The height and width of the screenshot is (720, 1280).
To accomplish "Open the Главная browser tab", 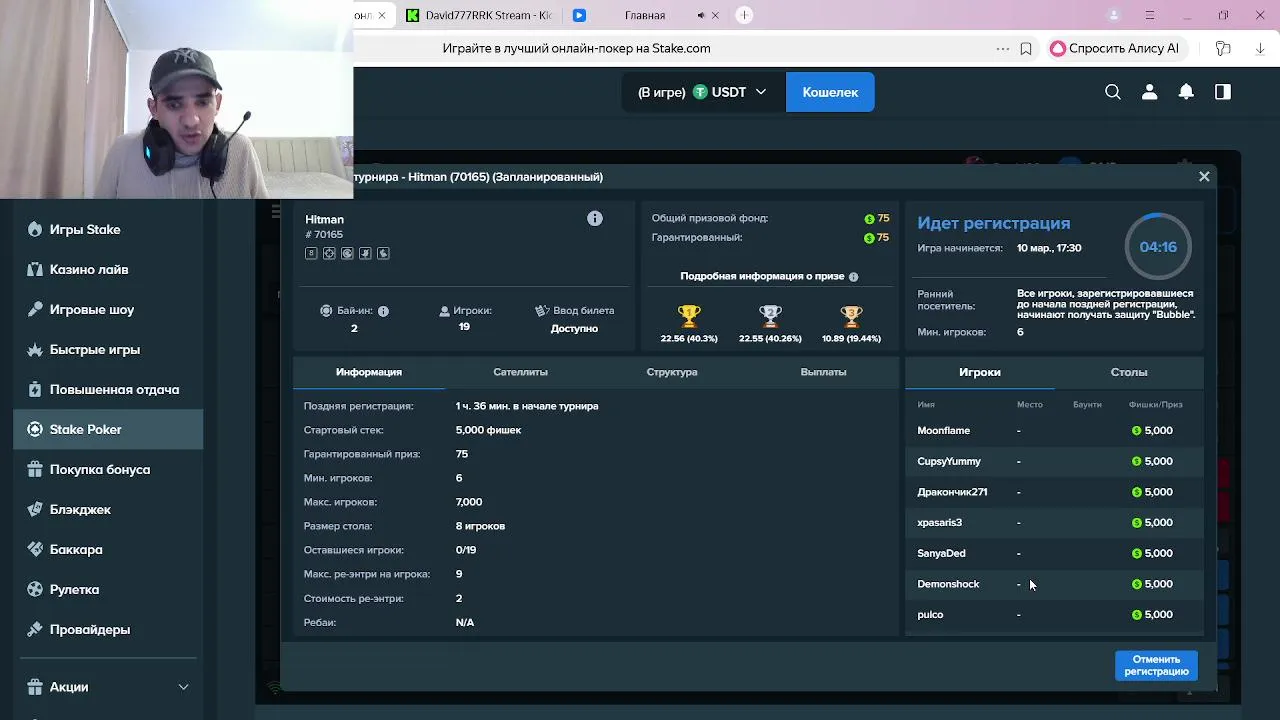I will pyautogui.click(x=644, y=15).
